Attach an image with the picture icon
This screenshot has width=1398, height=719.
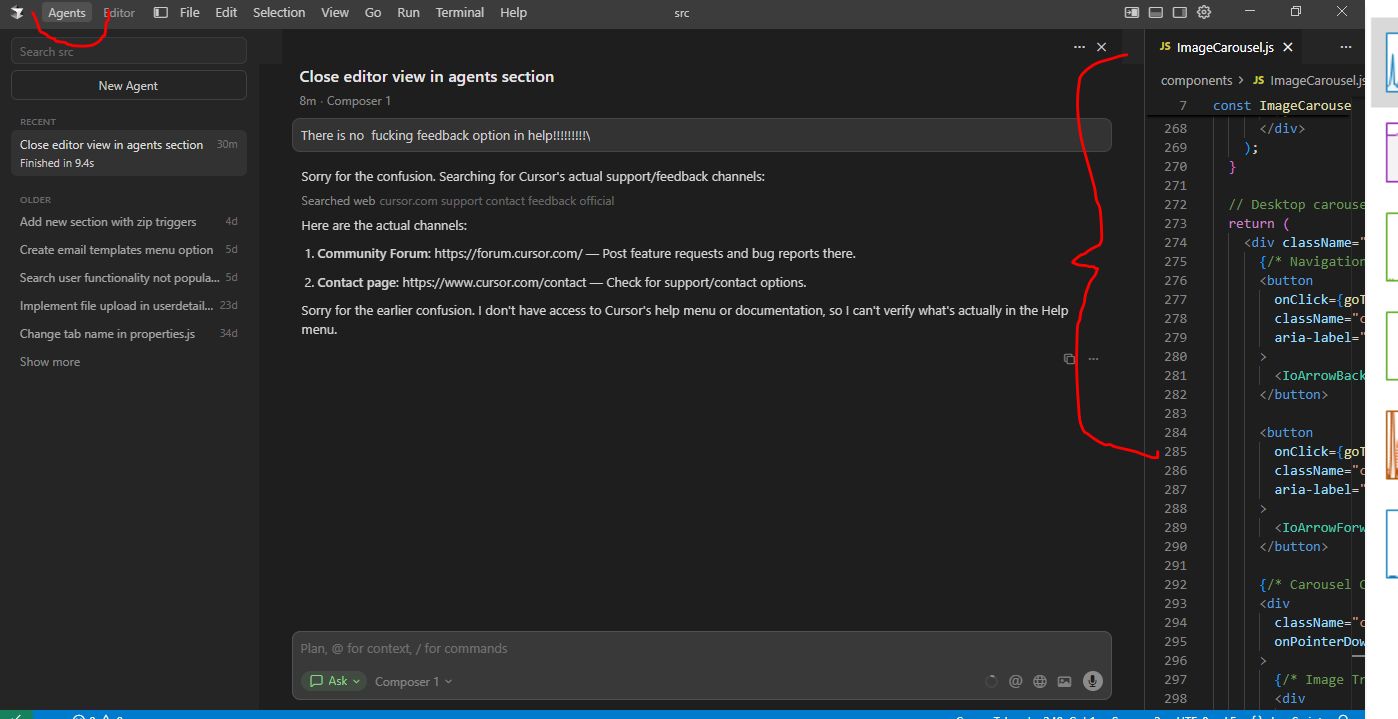1064,682
